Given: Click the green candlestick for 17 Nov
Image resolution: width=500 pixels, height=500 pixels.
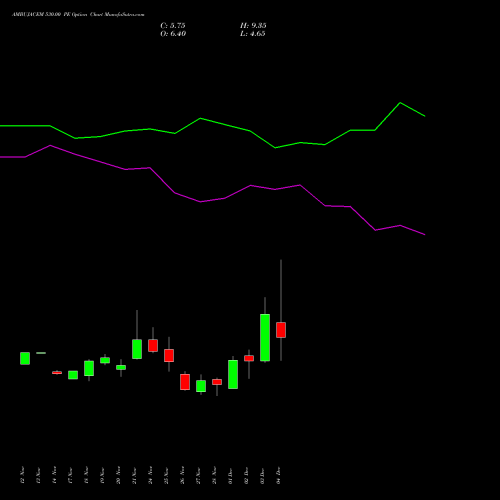Looking at the screenshot, I should coord(73,375).
